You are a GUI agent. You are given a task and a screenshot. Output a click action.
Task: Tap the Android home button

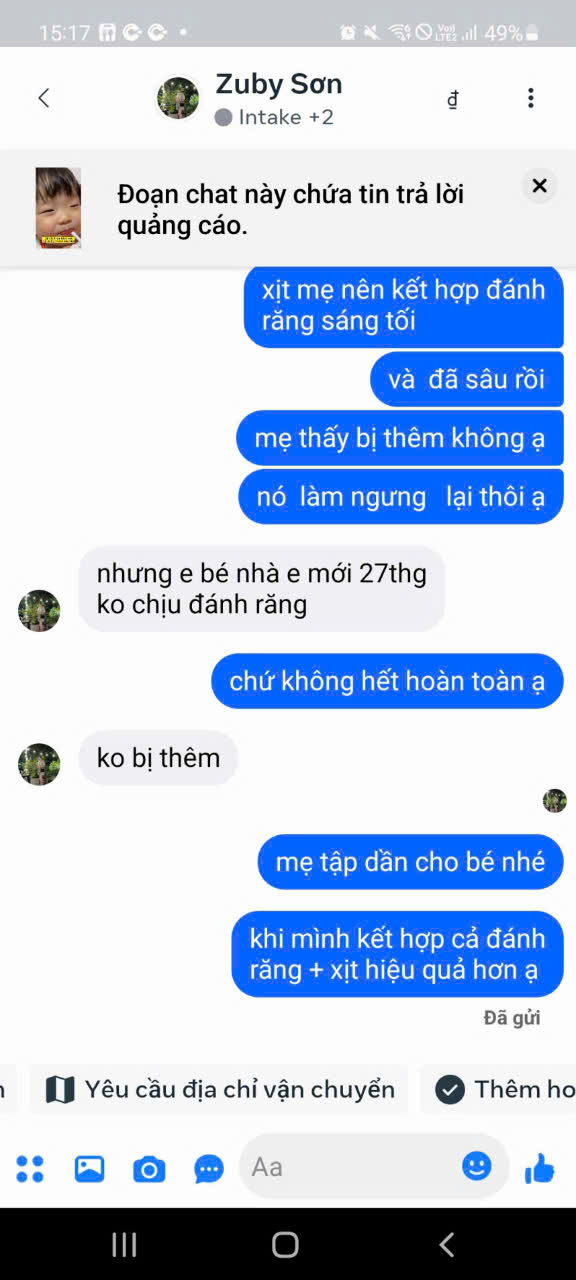point(285,1244)
